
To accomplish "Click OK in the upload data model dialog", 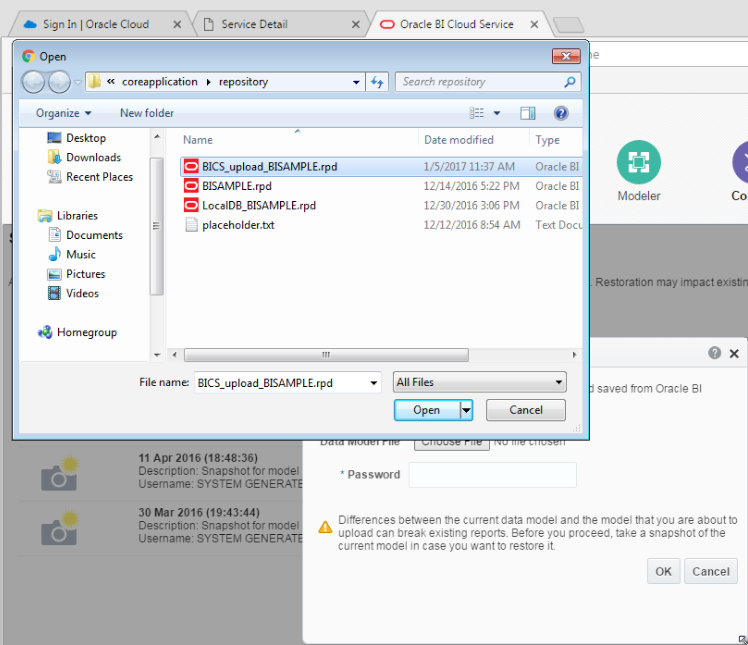I will (x=663, y=572).
